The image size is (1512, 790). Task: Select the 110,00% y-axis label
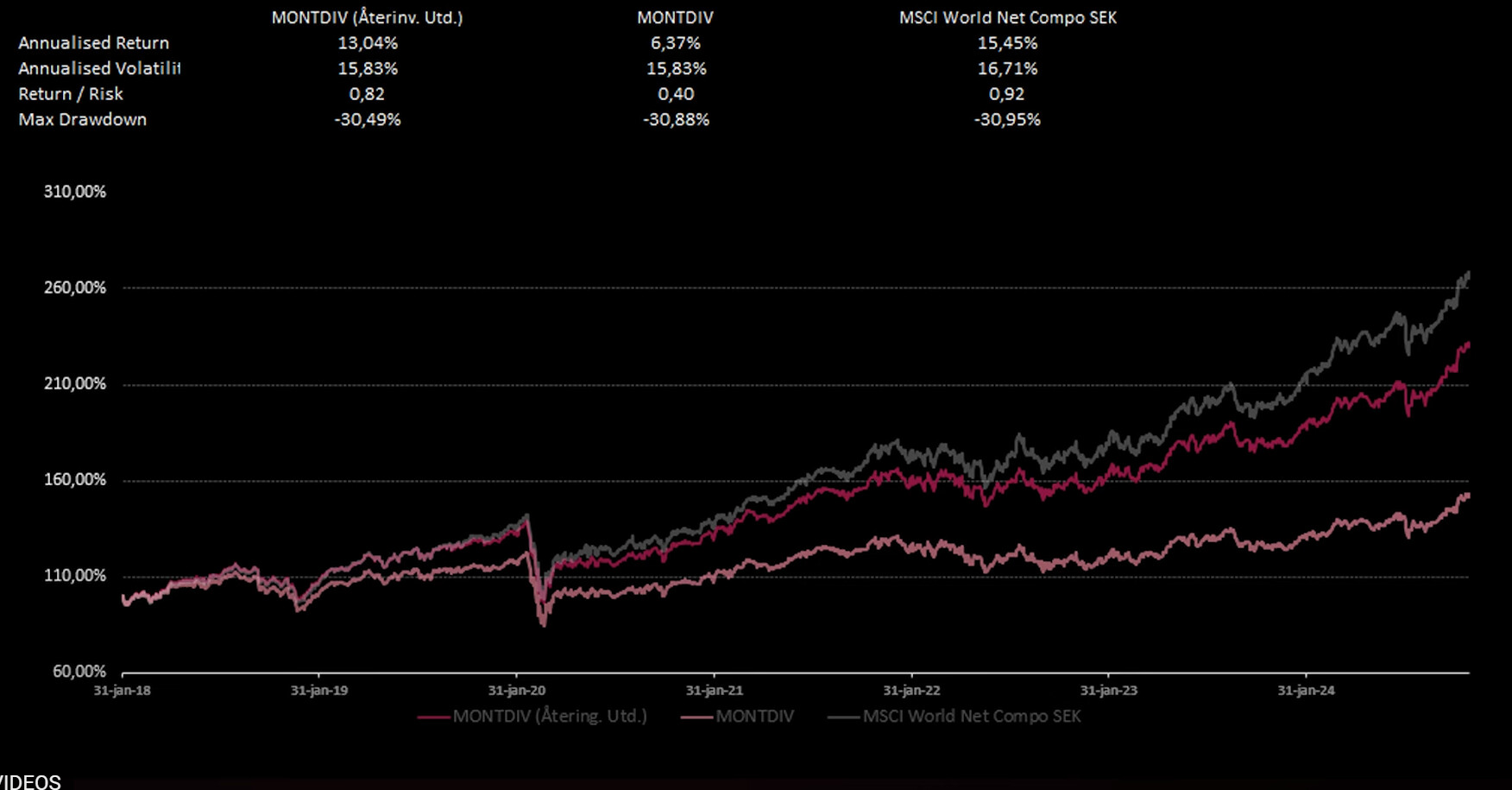coord(75,575)
